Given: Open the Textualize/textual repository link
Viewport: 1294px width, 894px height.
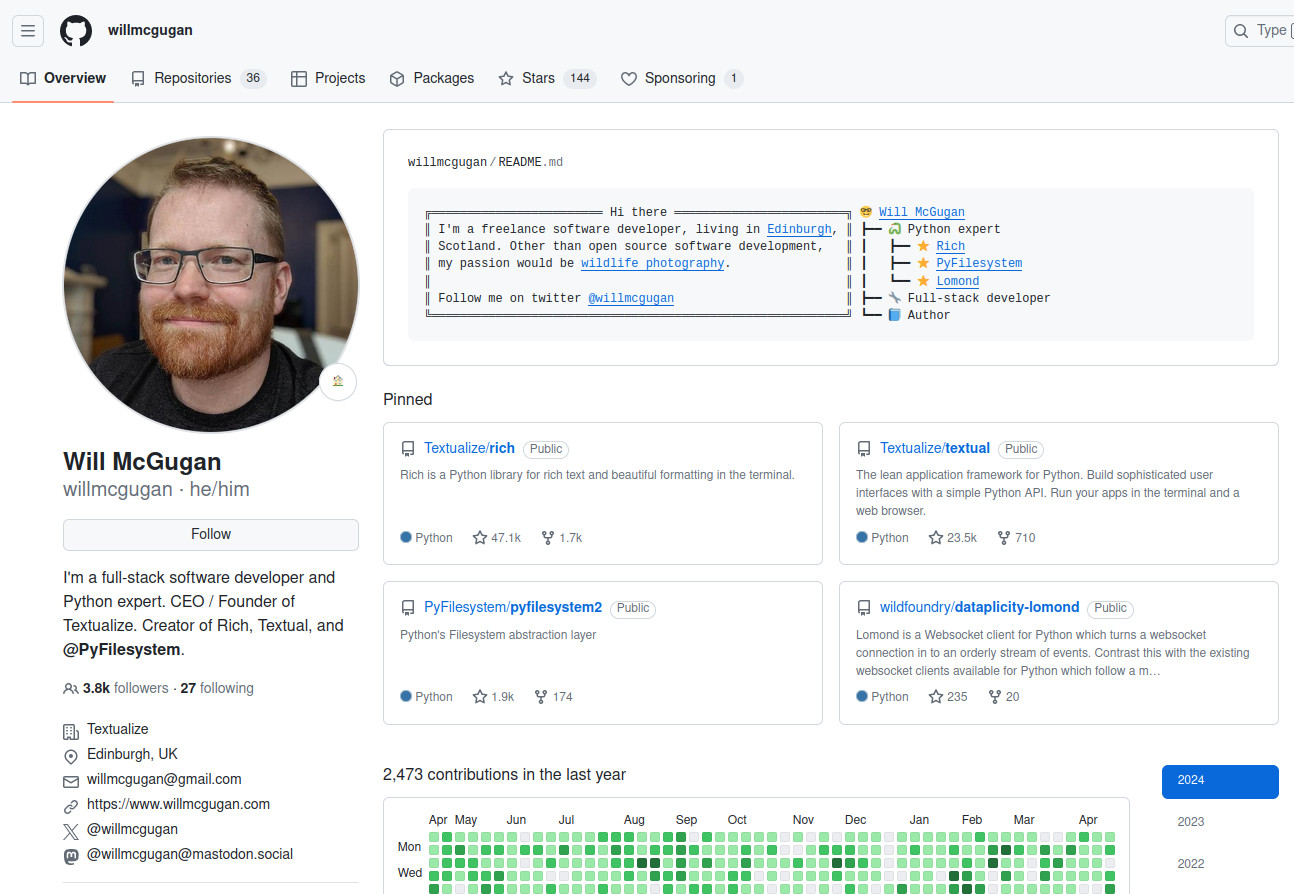Looking at the screenshot, I should [x=935, y=448].
